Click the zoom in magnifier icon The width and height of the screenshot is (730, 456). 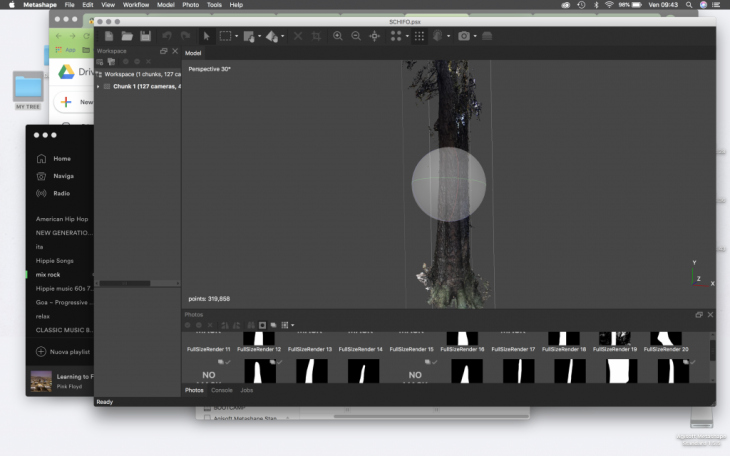338,36
